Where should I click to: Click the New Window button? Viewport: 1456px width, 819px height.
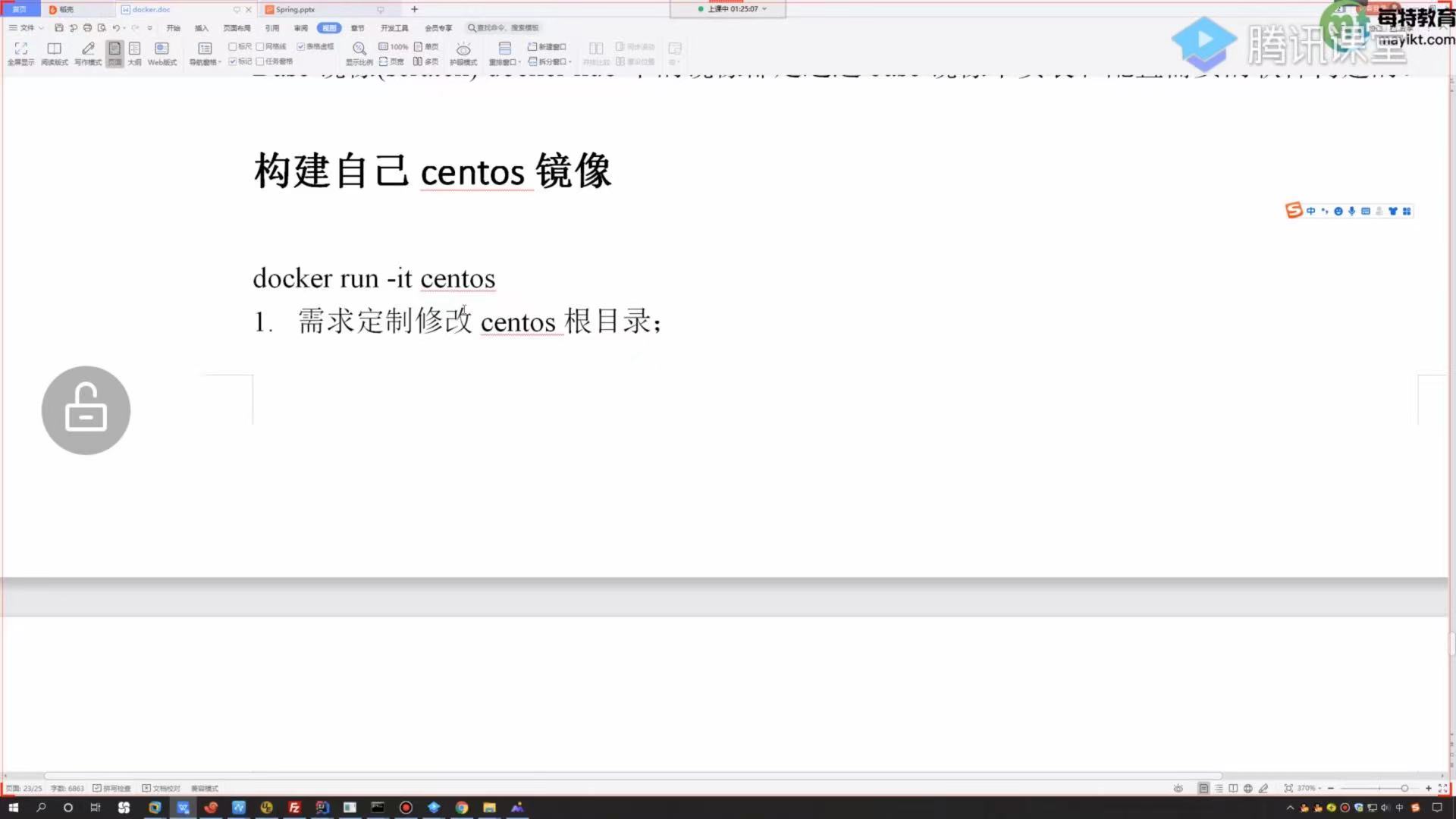pyautogui.click(x=548, y=46)
